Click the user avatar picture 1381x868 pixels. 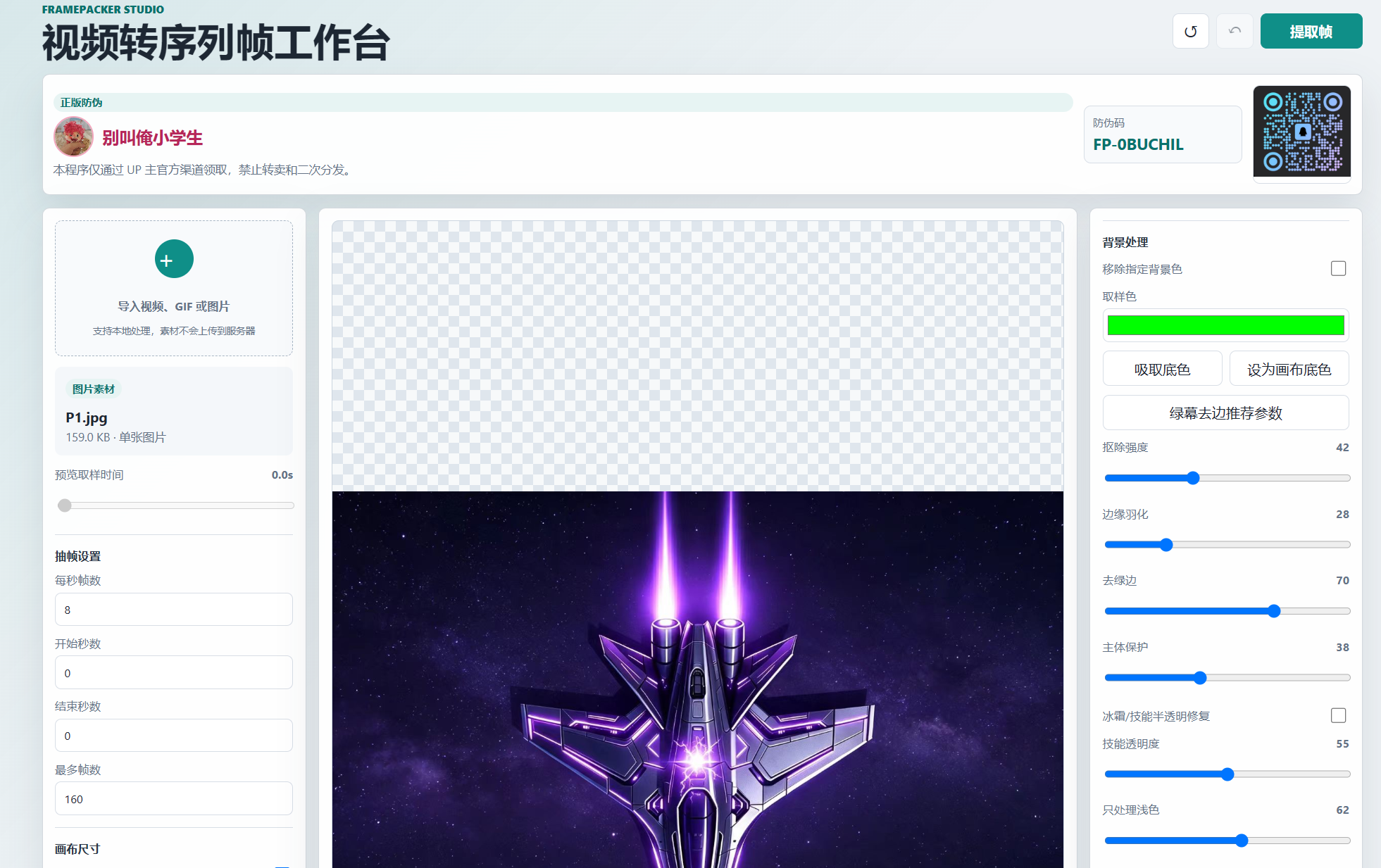point(73,137)
